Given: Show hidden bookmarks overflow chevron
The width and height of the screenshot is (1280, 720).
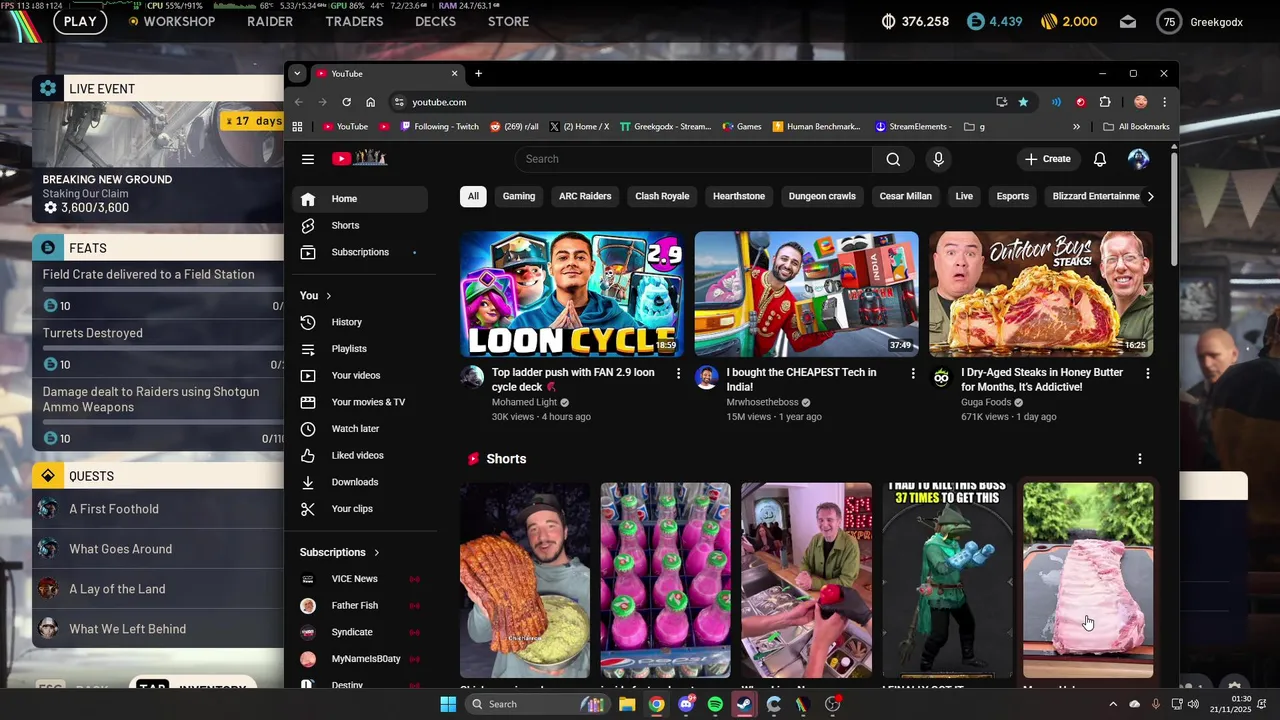Looking at the screenshot, I should tap(1076, 127).
